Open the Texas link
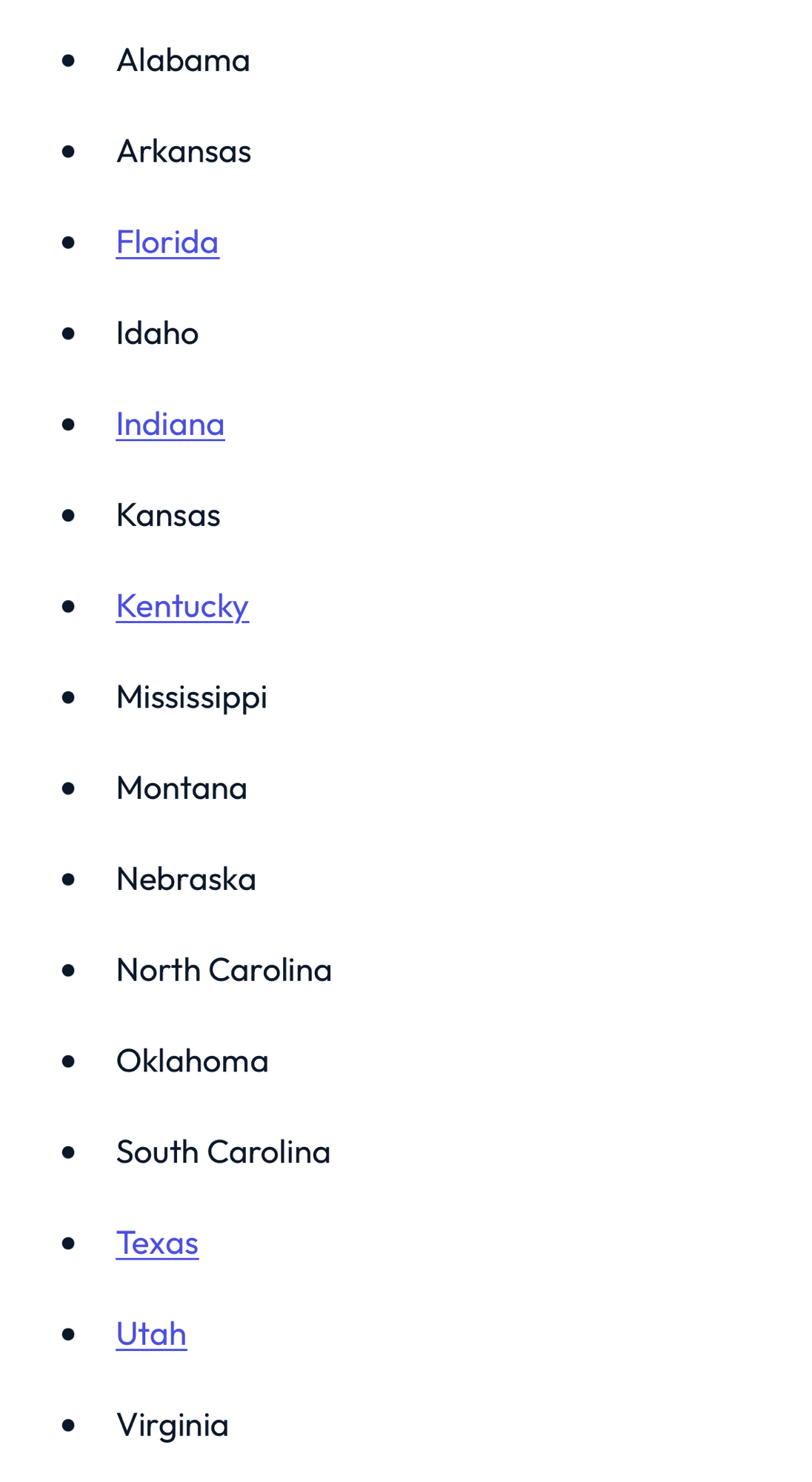812x1482 pixels. coord(157,1243)
